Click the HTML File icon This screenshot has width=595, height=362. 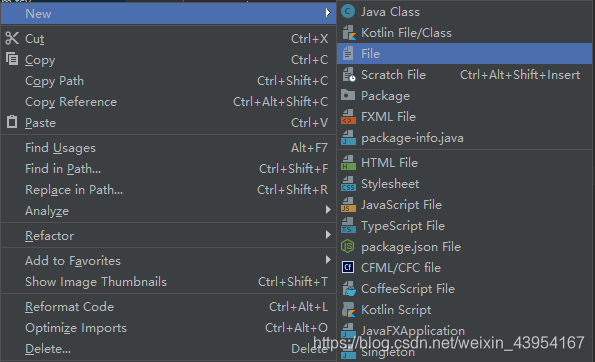click(348, 163)
